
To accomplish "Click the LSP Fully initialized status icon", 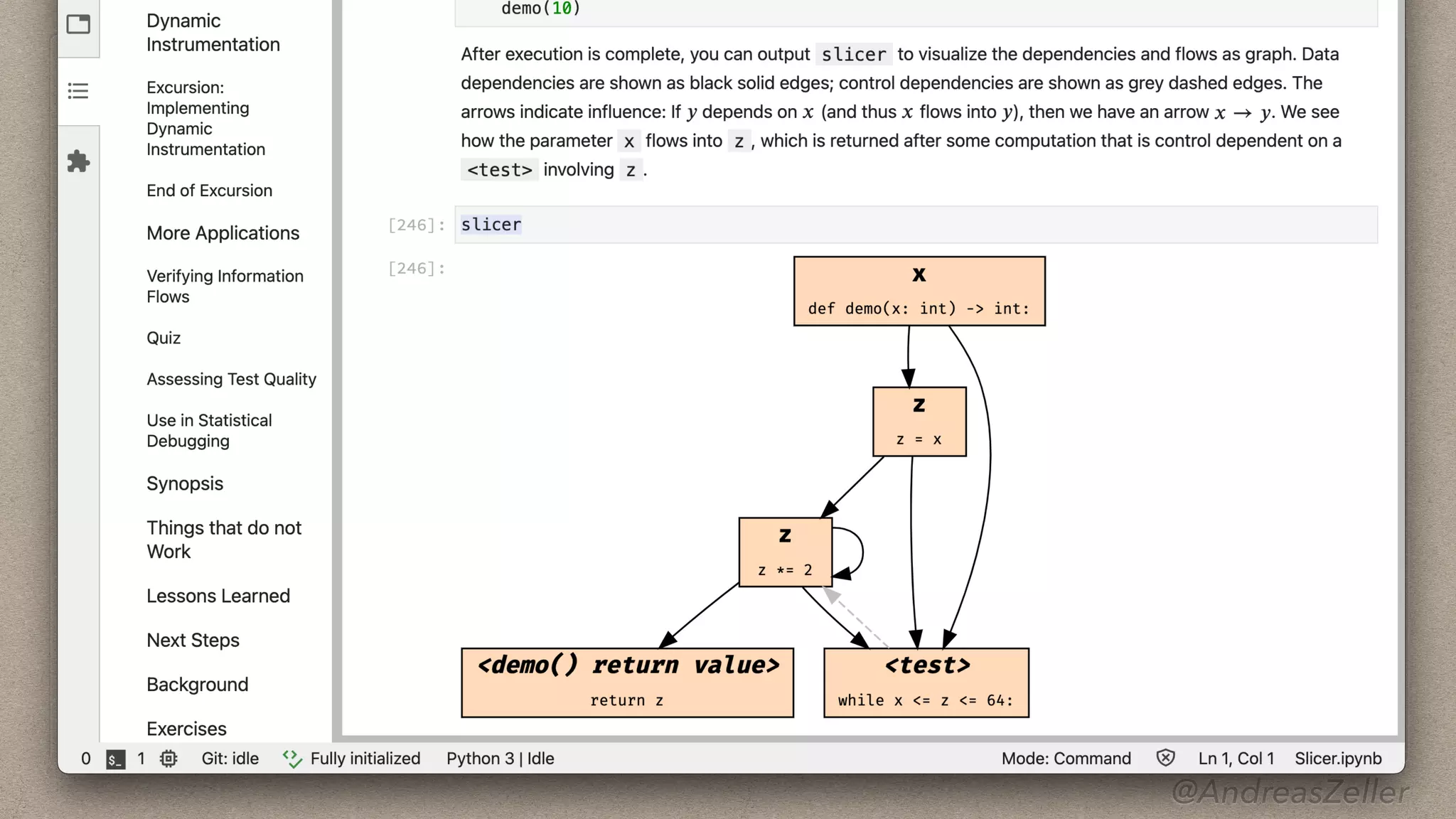I will coord(292,759).
